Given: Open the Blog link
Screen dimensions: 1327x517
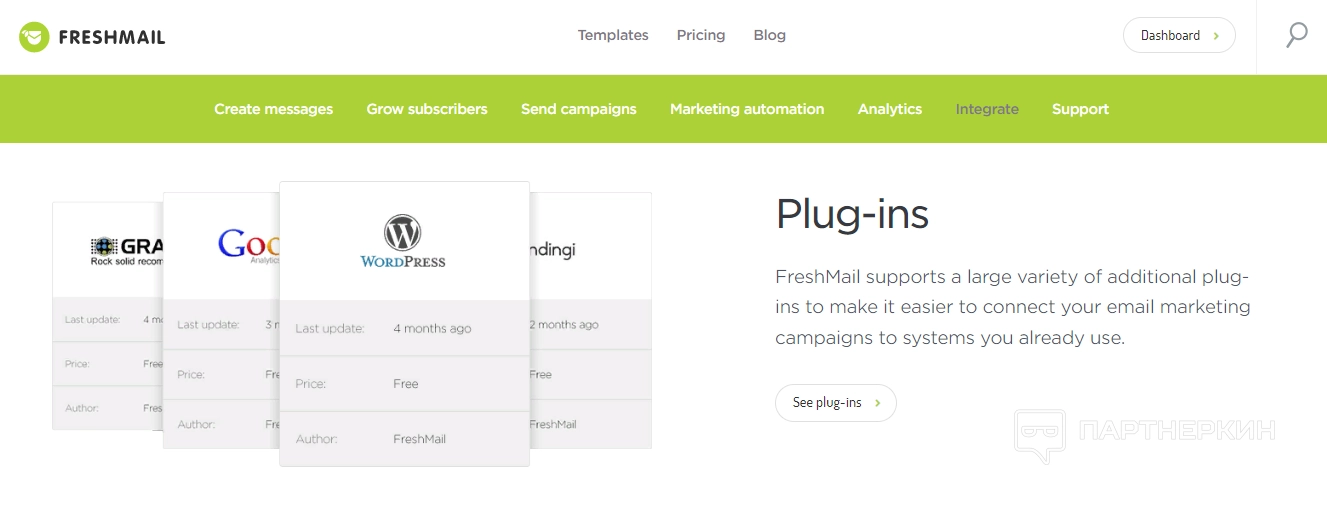Looking at the screenshot, I should 769,35.
